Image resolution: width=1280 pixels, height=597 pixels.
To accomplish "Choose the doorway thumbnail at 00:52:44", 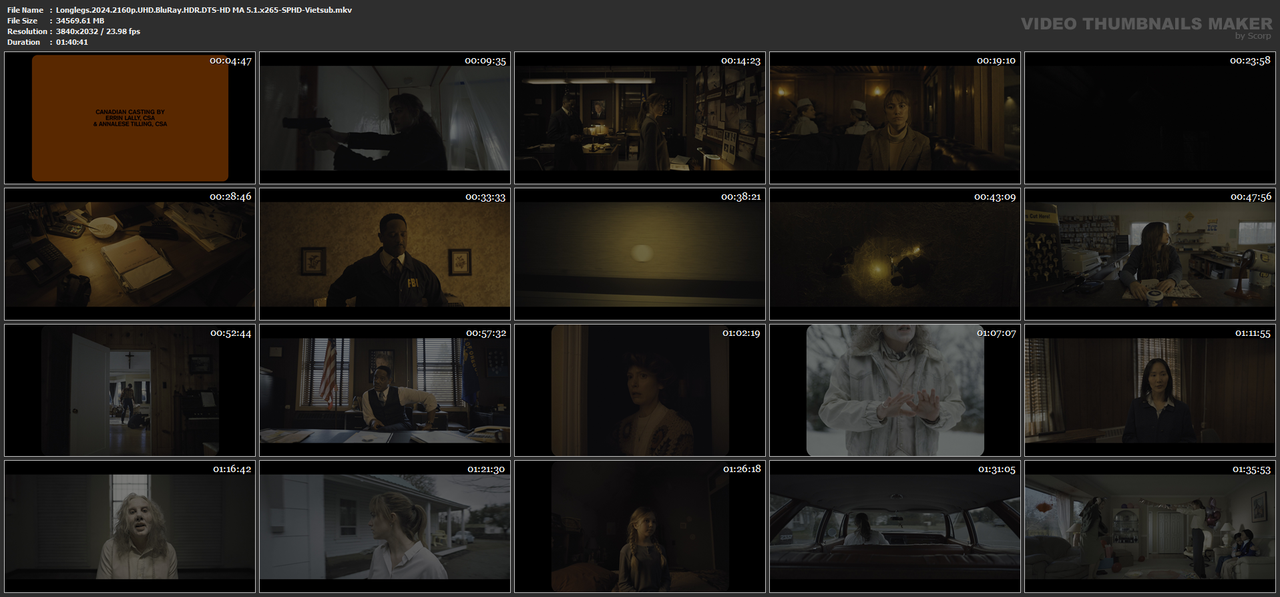I will [130, 390].
